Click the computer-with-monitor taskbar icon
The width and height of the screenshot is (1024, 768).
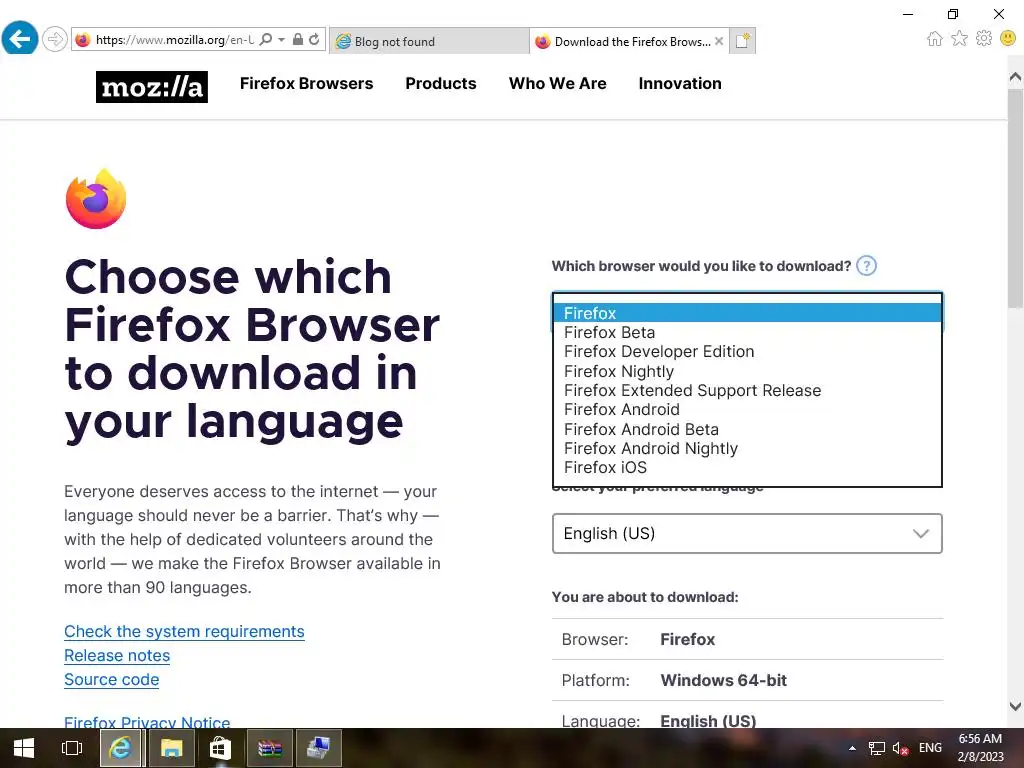pyautogui.click(x=319, y=748)
